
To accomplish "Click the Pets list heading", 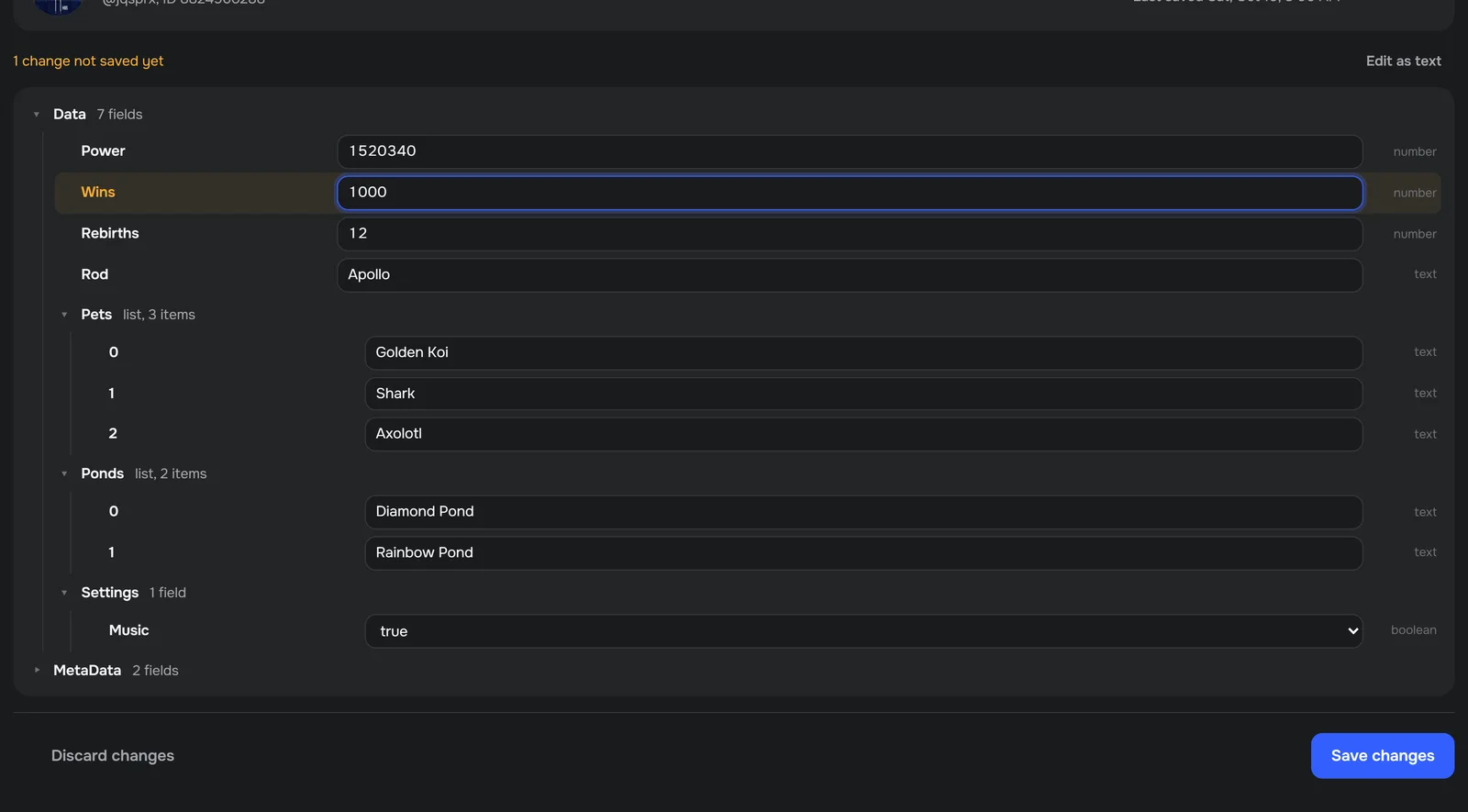I will point(96,315).
